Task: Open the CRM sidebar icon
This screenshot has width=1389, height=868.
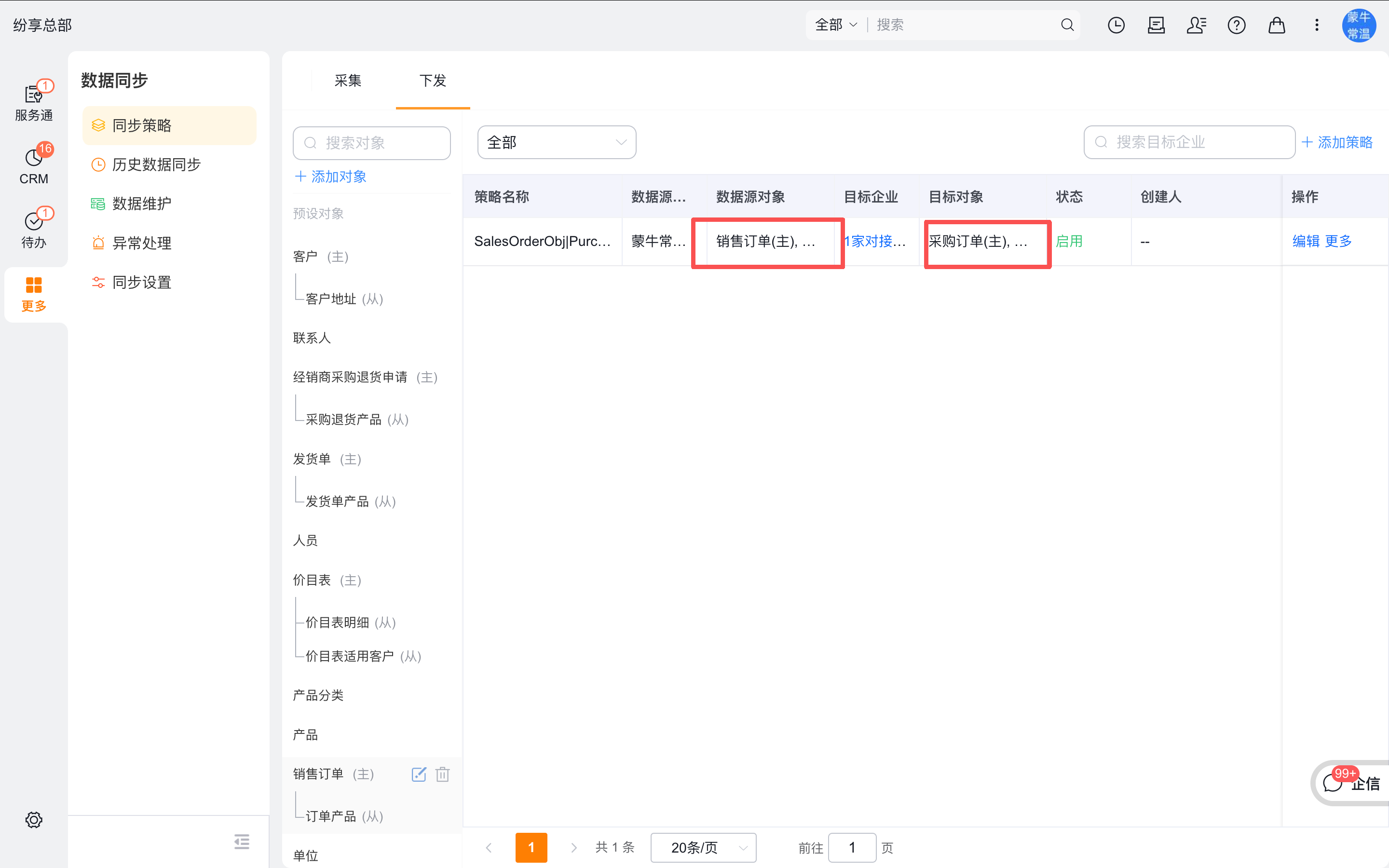Action: (x=33, y=165)
